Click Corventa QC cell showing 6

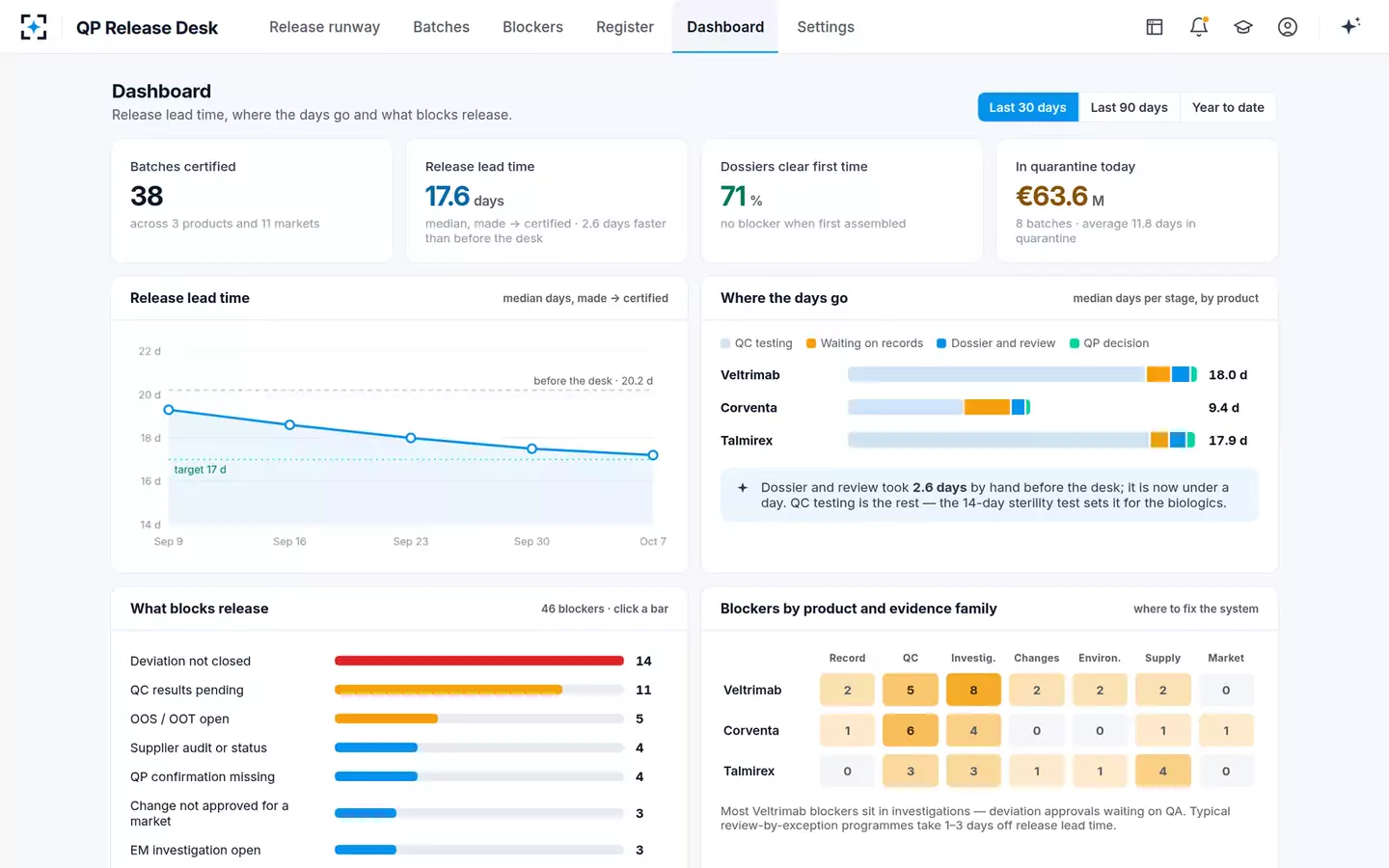tap(911, 731)
